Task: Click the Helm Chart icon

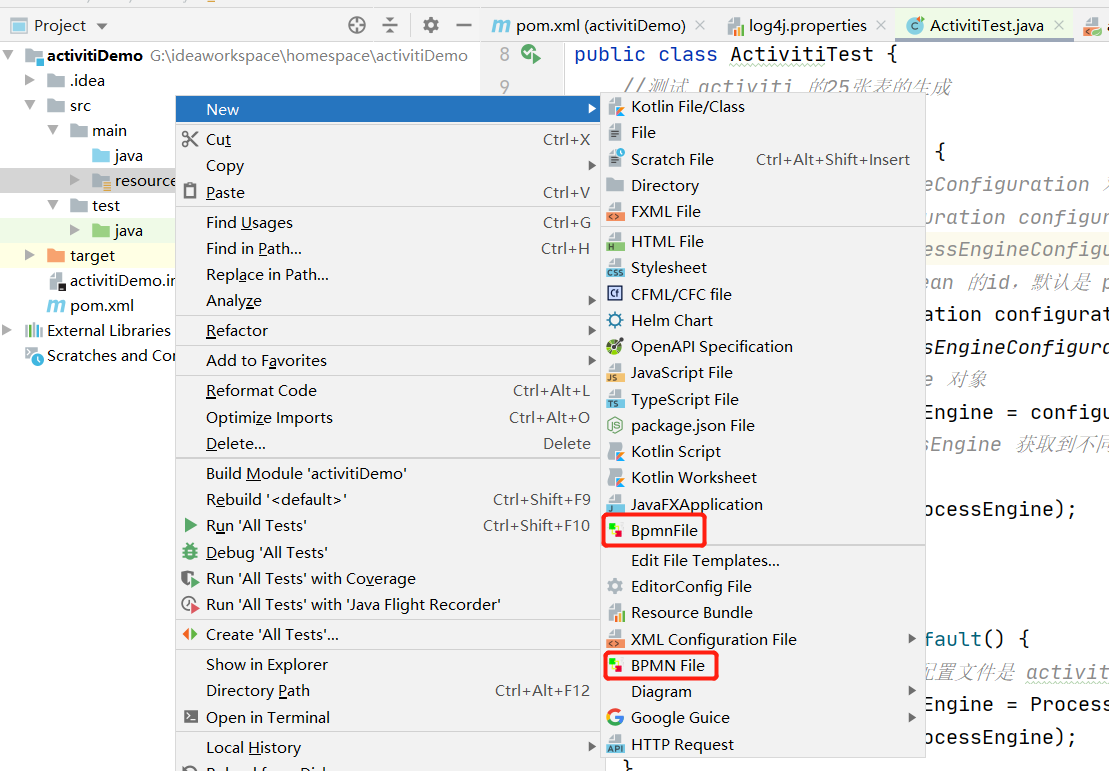Action: click(616, 320)
